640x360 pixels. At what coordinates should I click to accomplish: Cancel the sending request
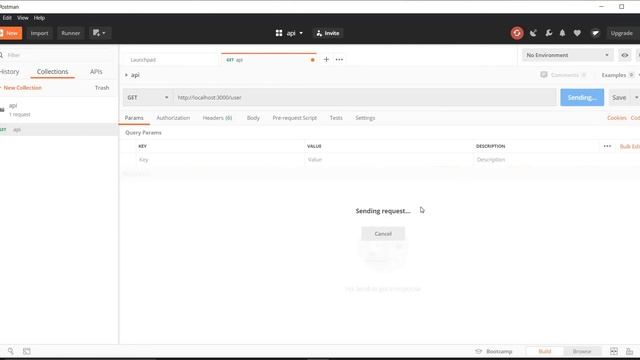pyautogui.click(x=383, y=234)
